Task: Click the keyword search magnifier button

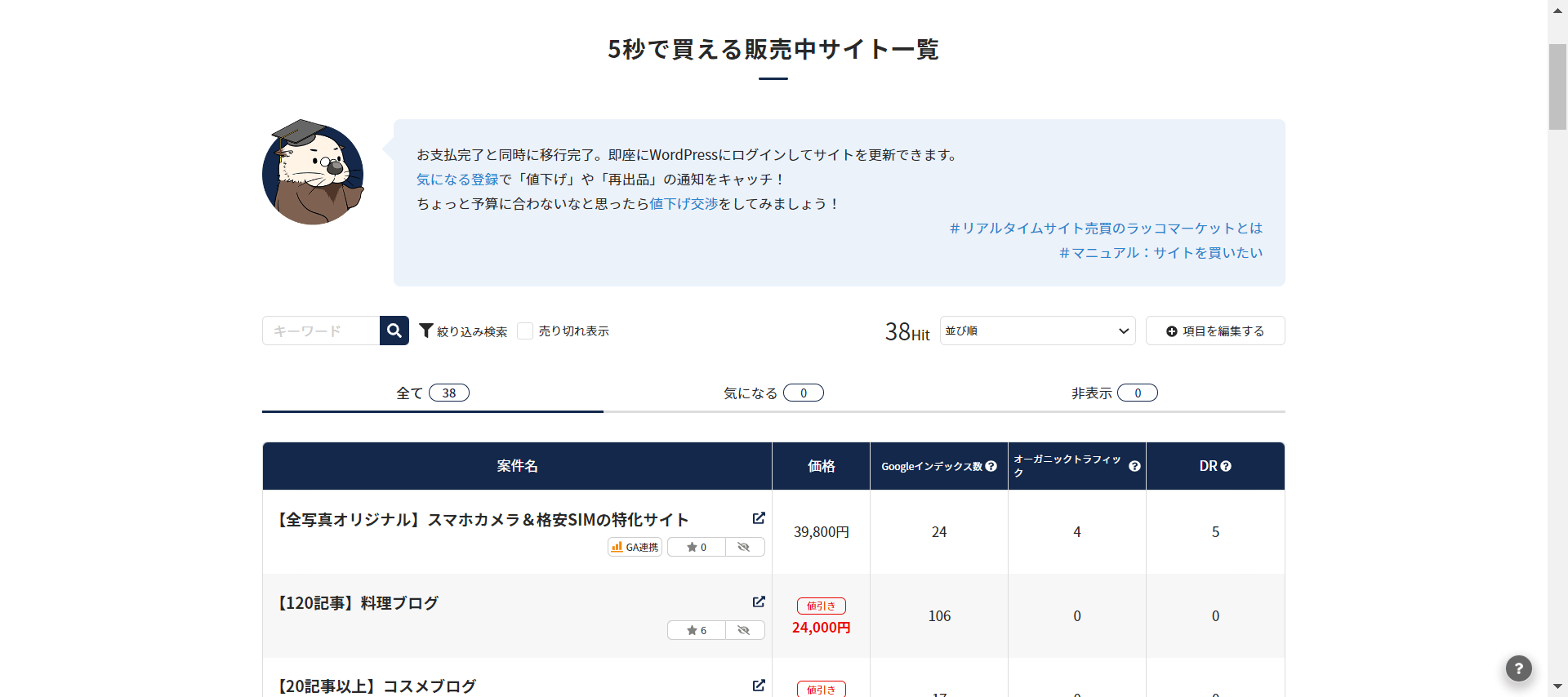Action: pos(394,331)
